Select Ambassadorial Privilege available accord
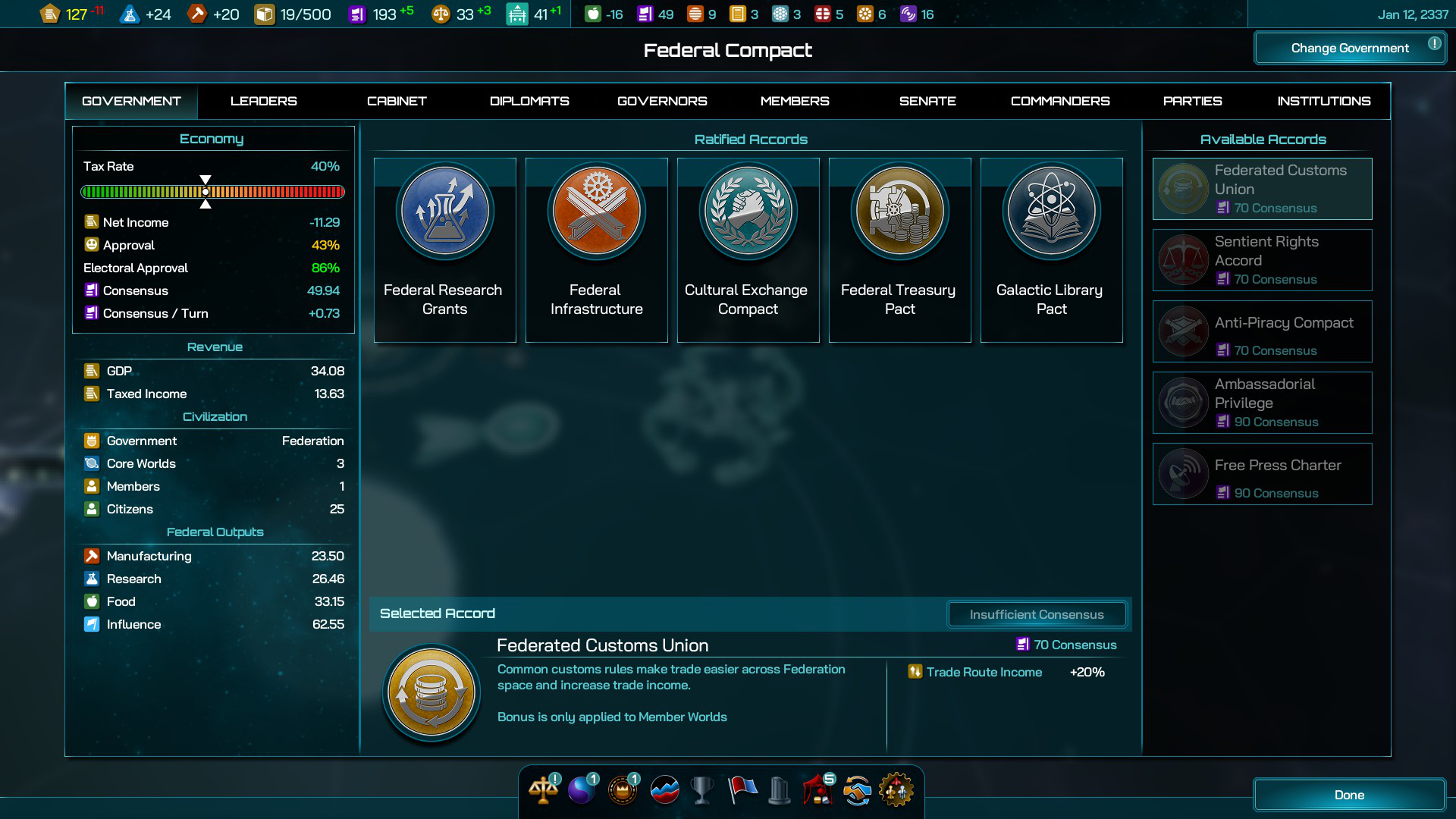Viewport: 1456px width, 819px height. click(1263, 403)
